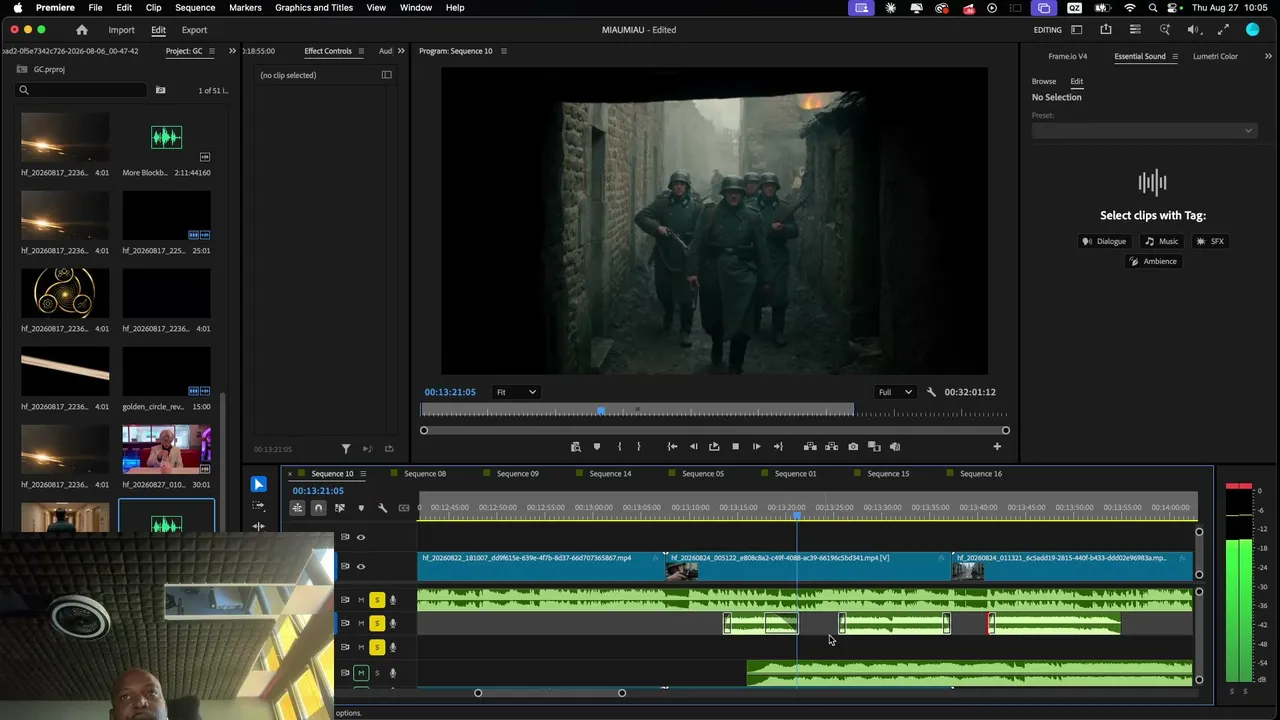Viewport: 1280px width, 720px height.
Task: Switch to the Sequence 14 tab
Action: 610,474
